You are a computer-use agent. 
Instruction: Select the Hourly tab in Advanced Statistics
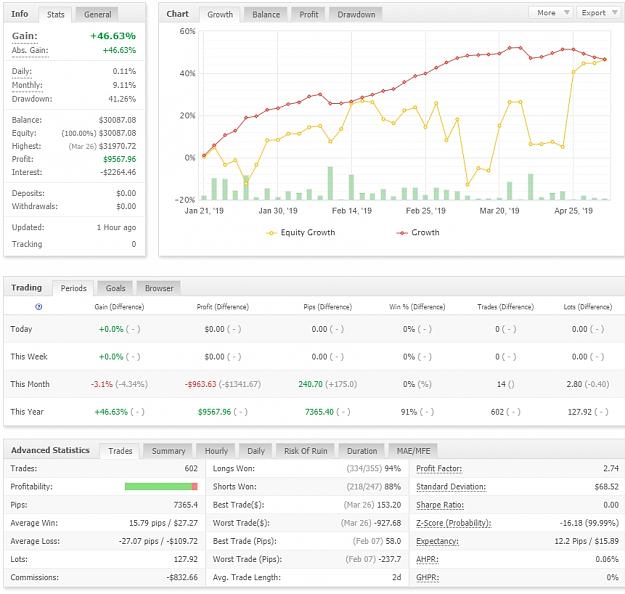216,451
